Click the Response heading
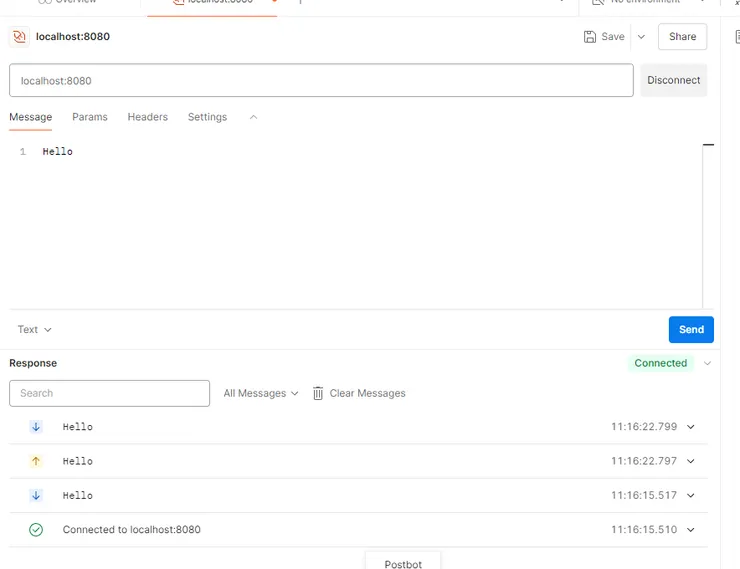740x569 pixels. pos(33,363)
